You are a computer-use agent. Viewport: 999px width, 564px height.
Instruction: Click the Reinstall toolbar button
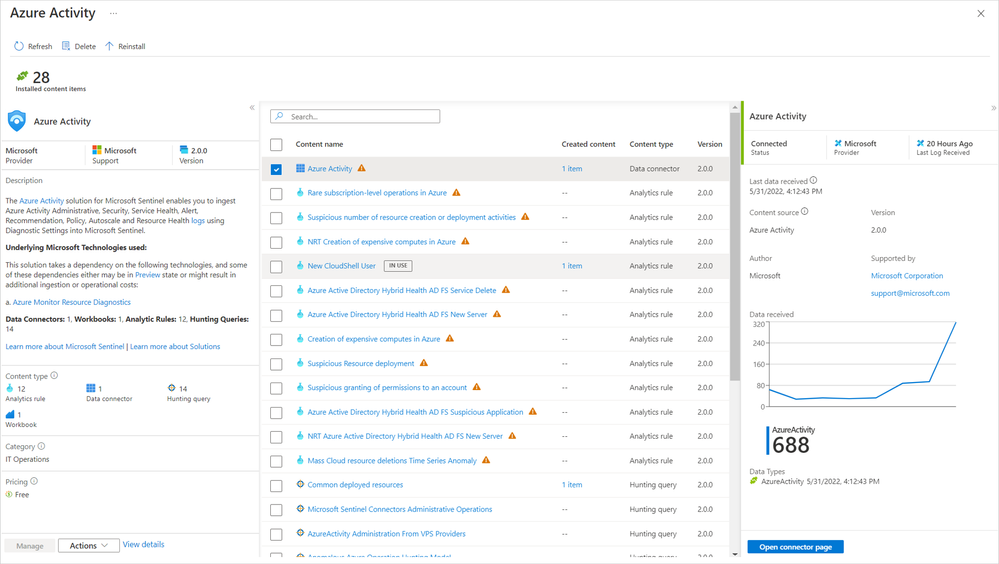[x=125, y=47]
